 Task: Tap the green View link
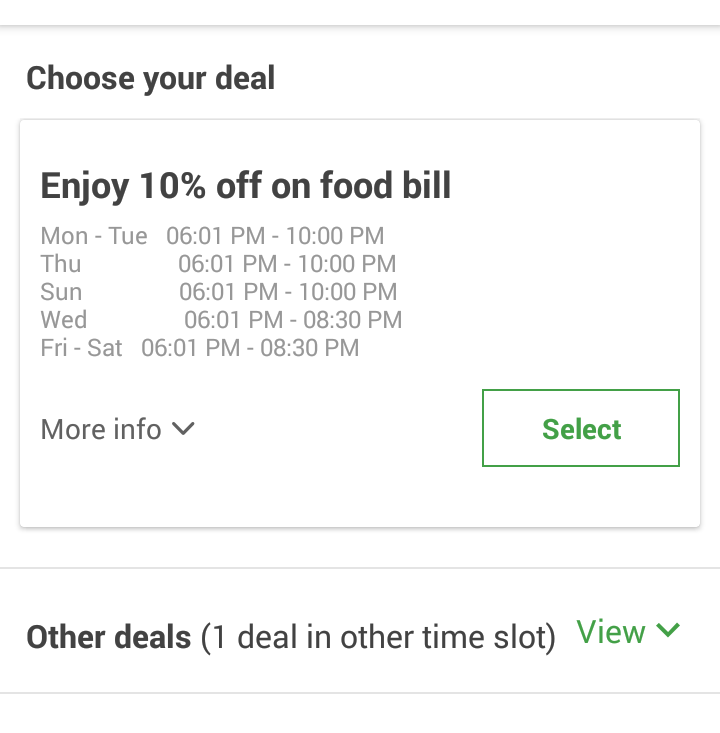coord(611,632)
